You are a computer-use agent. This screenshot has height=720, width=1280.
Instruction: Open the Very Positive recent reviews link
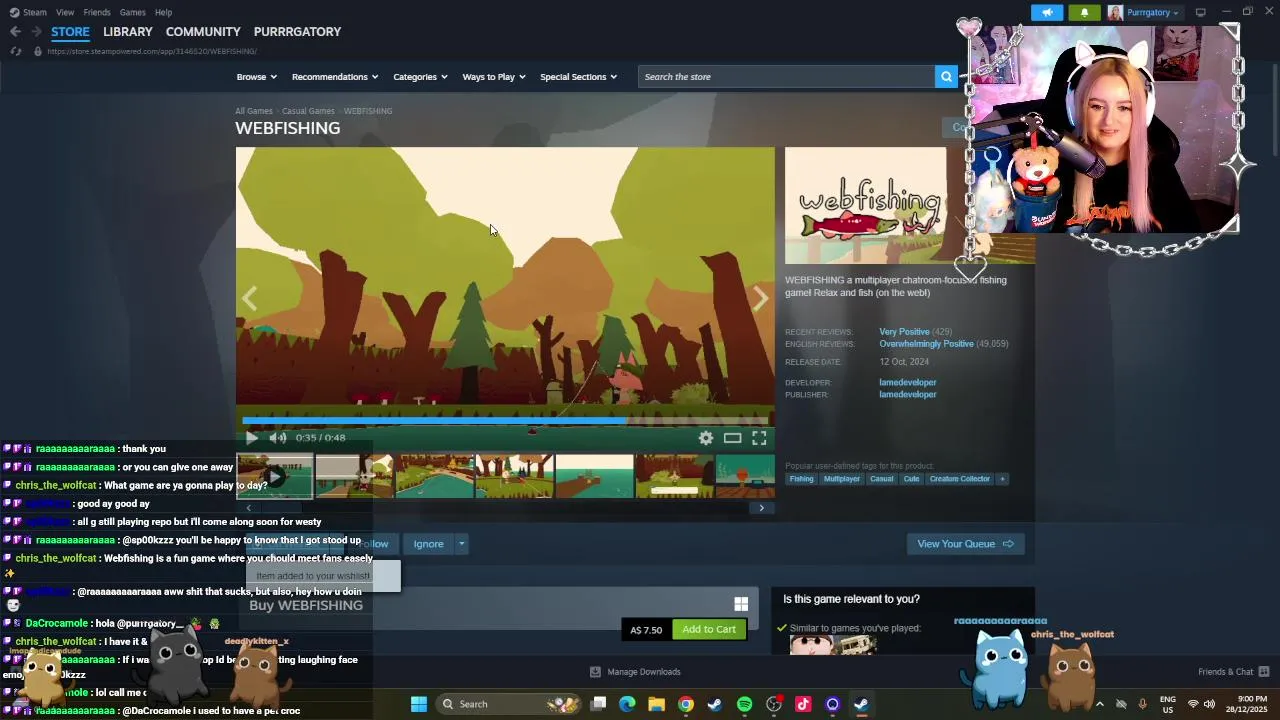coord(904,332)
